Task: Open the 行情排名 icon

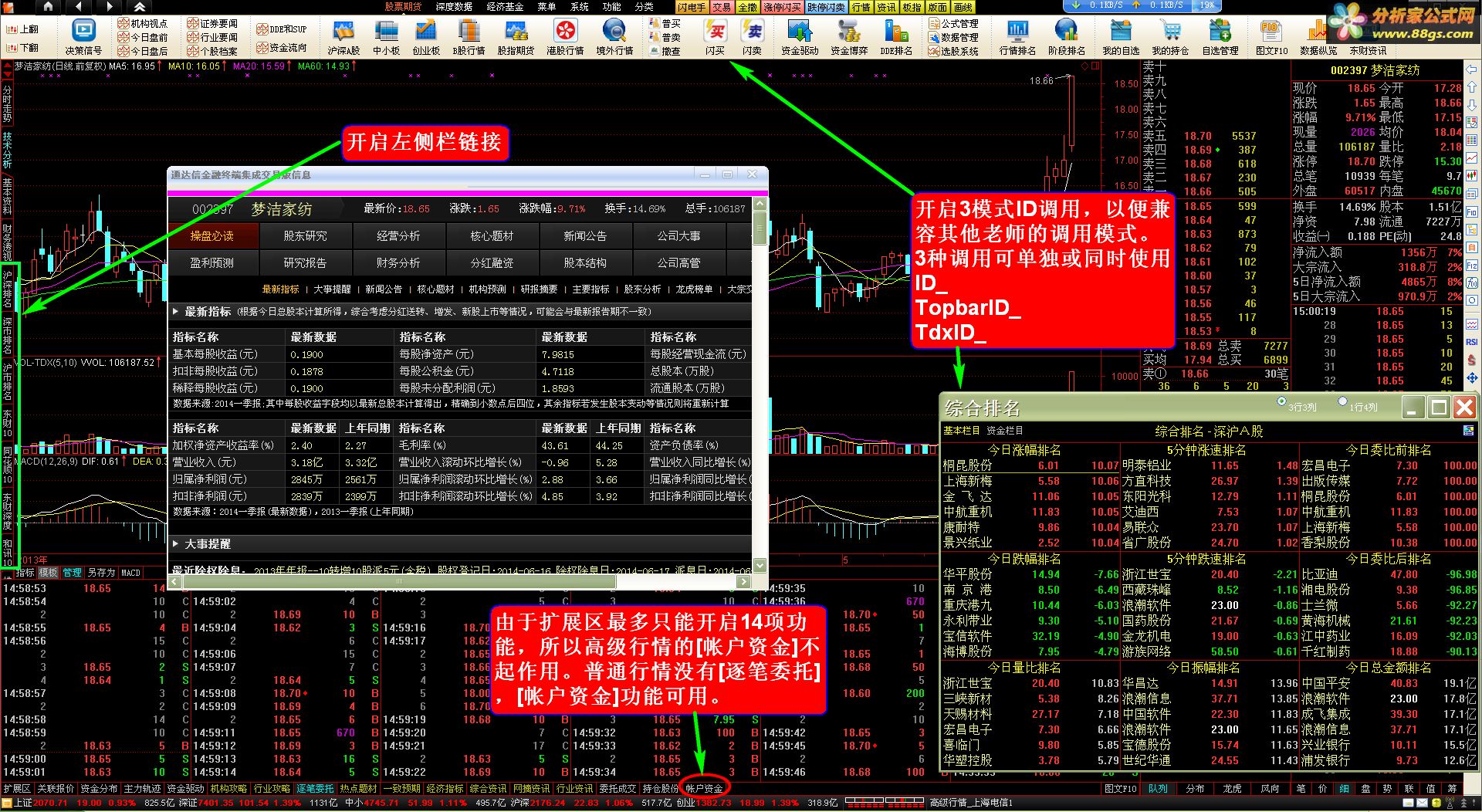Action: pyautogui.click(x=1017, y=36)
